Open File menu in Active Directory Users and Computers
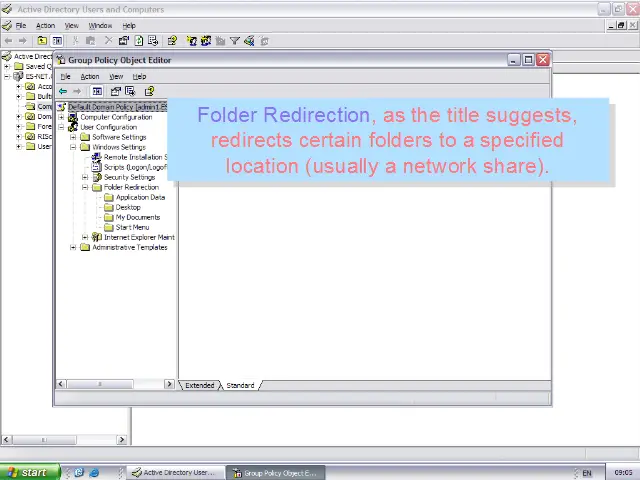The height and width of the screenshot is (480, 640). click(x=21, y=26)
